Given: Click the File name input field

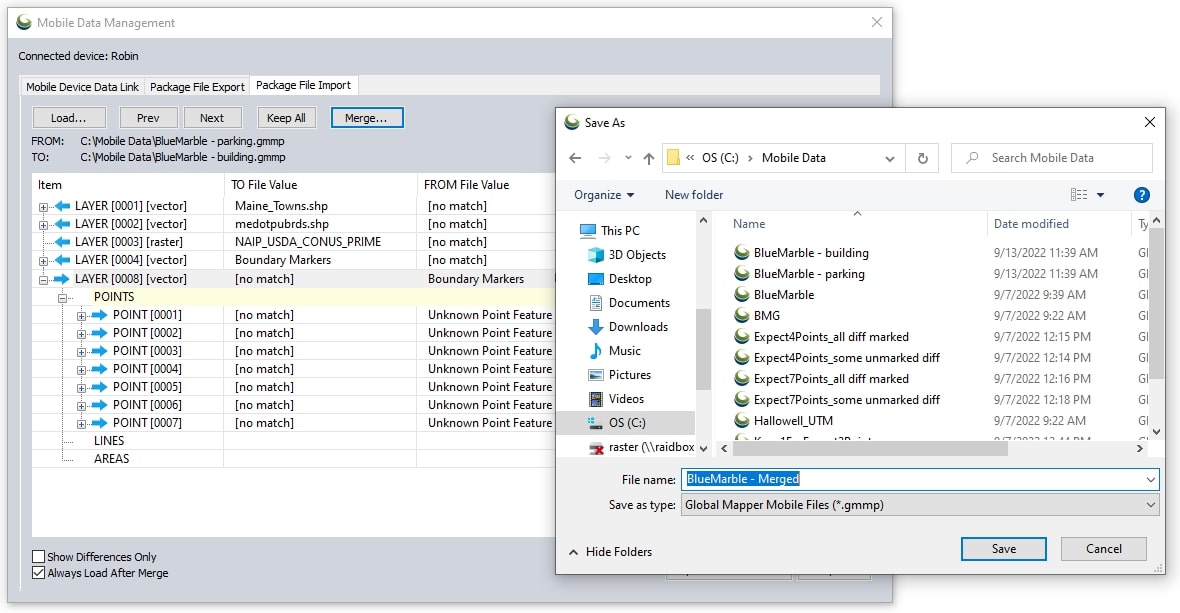Looking at the screenshot, I should coord(910,480).
